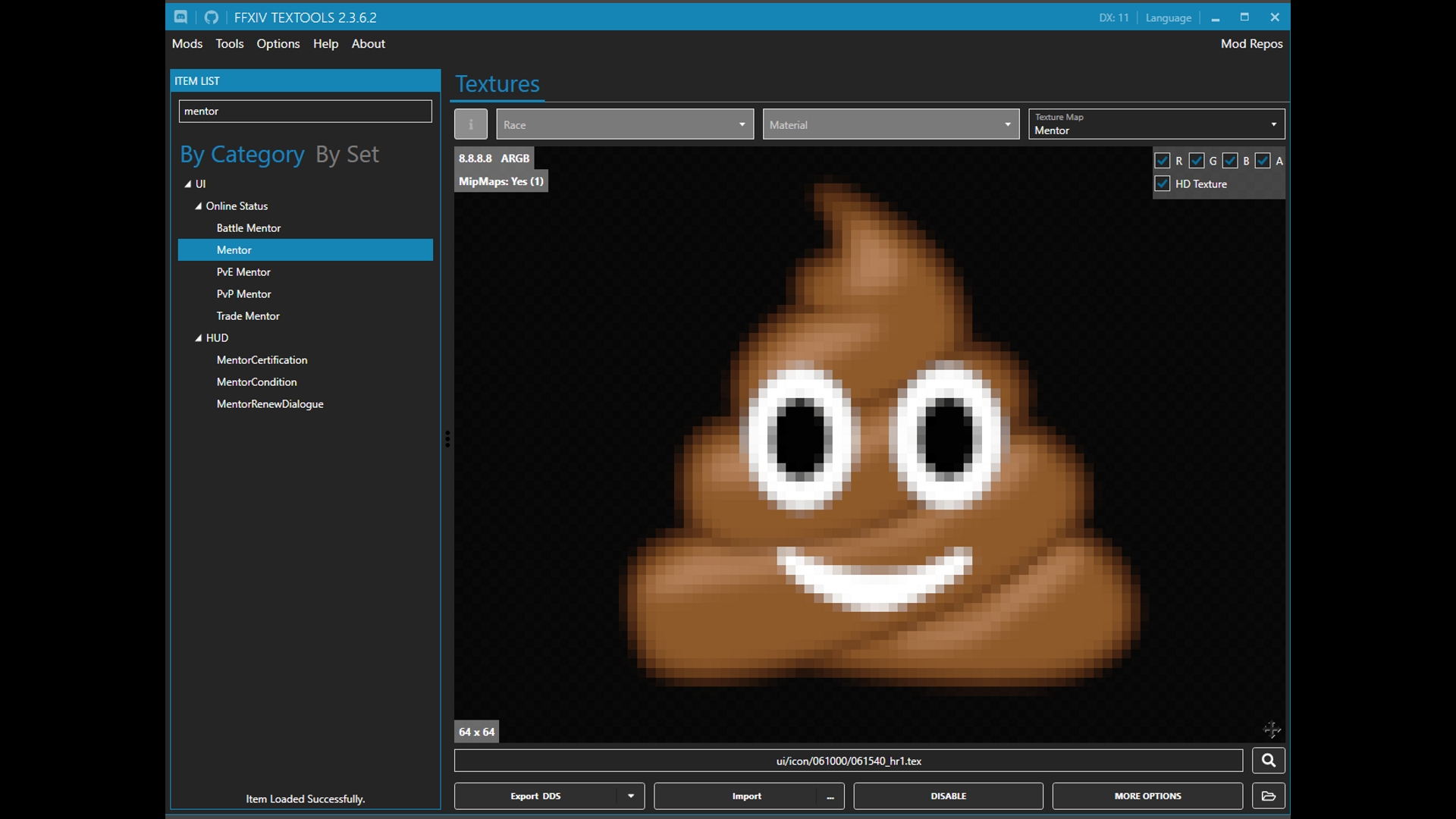The width and height of the screenshot is (1456, 819).
Task: Open the GitHub icon in title bar
Action: (212, 17)
